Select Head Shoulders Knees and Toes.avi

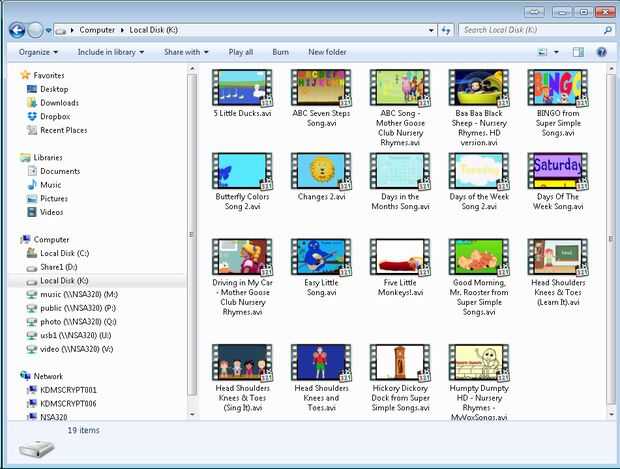click(321, 378)
